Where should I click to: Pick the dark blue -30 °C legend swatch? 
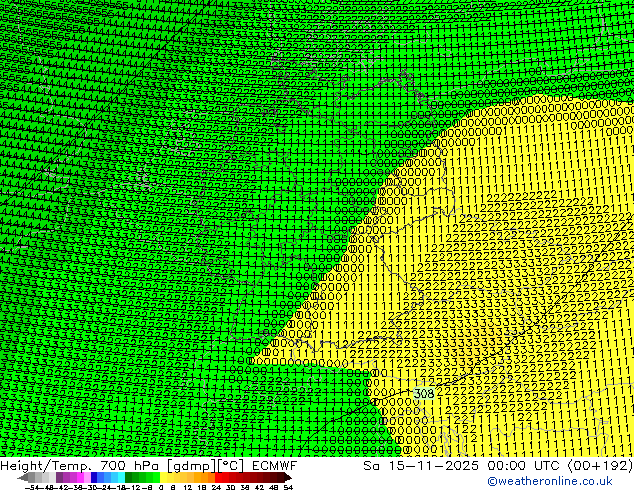coord(94,478)
